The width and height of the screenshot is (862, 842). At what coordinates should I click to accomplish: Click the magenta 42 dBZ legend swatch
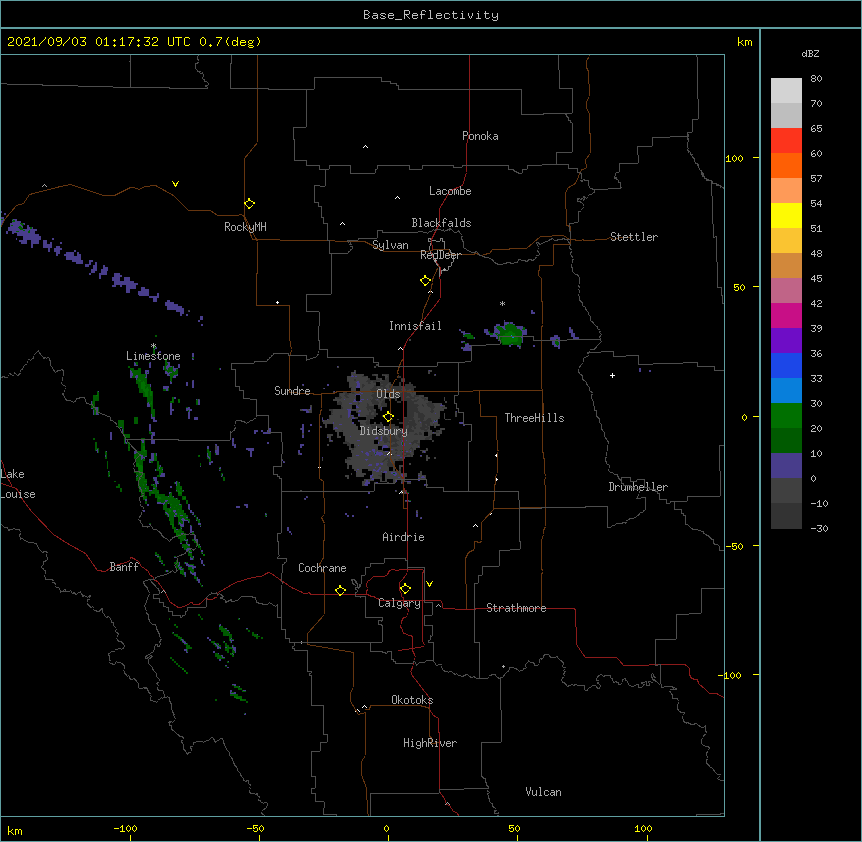point(786,316)
